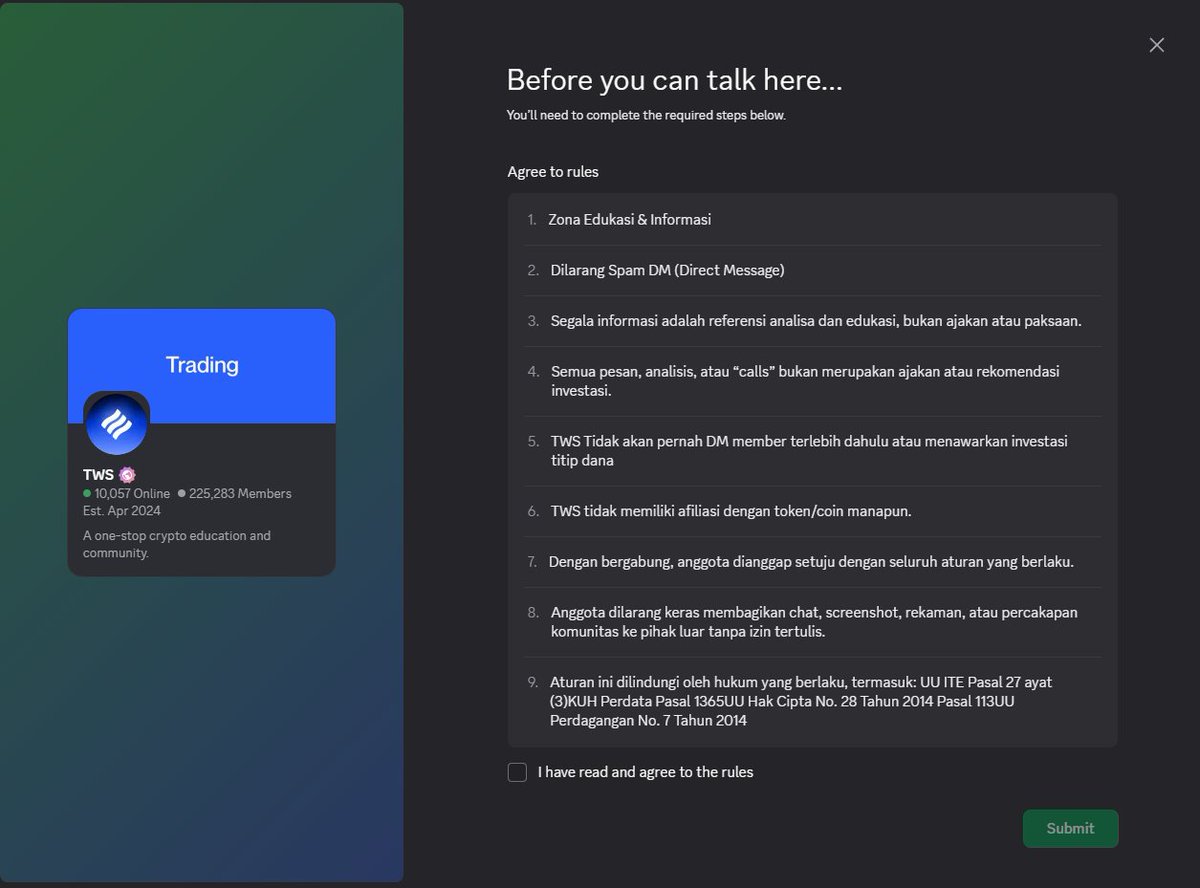Click rule 4 about 'calls' bukan rekomendasi investasi
The height and width of the screenshot is (888, 1200).
tap(805, 381)
